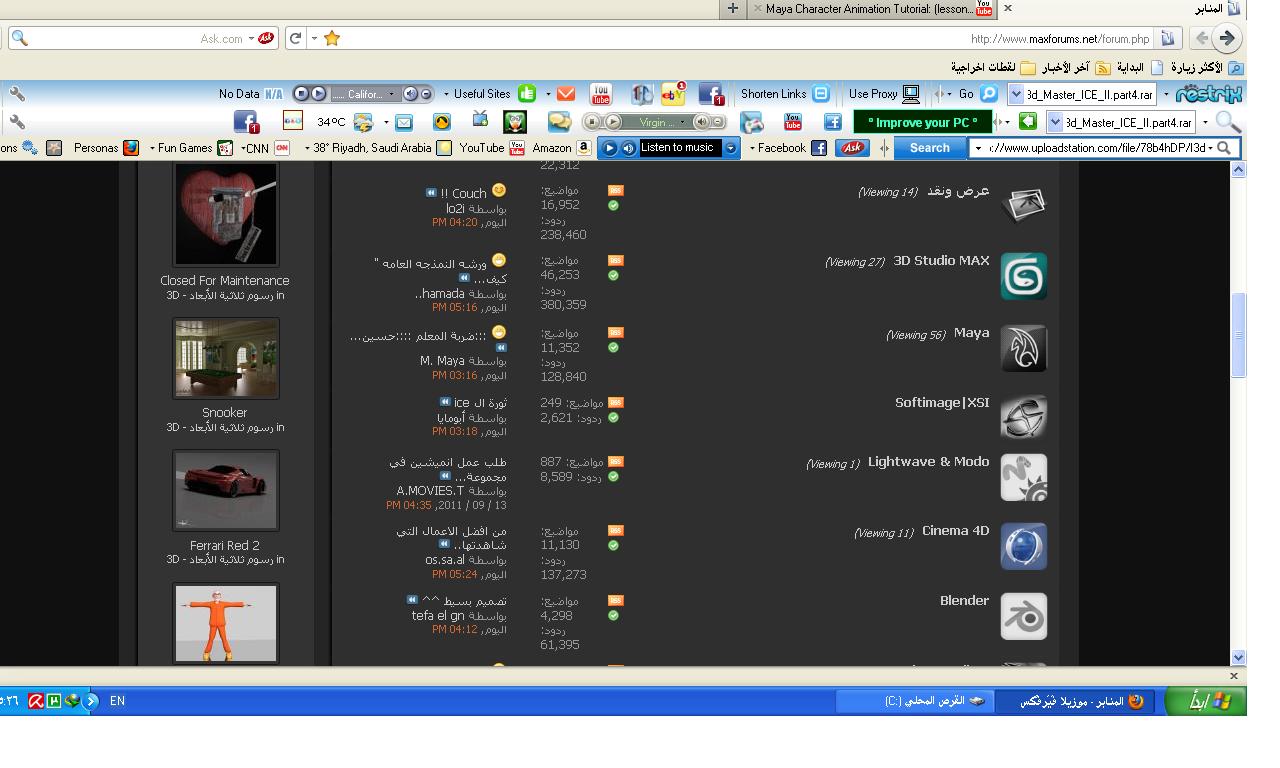
Task: Click the 34°C weather icon
Action: [x=363, y=122]
